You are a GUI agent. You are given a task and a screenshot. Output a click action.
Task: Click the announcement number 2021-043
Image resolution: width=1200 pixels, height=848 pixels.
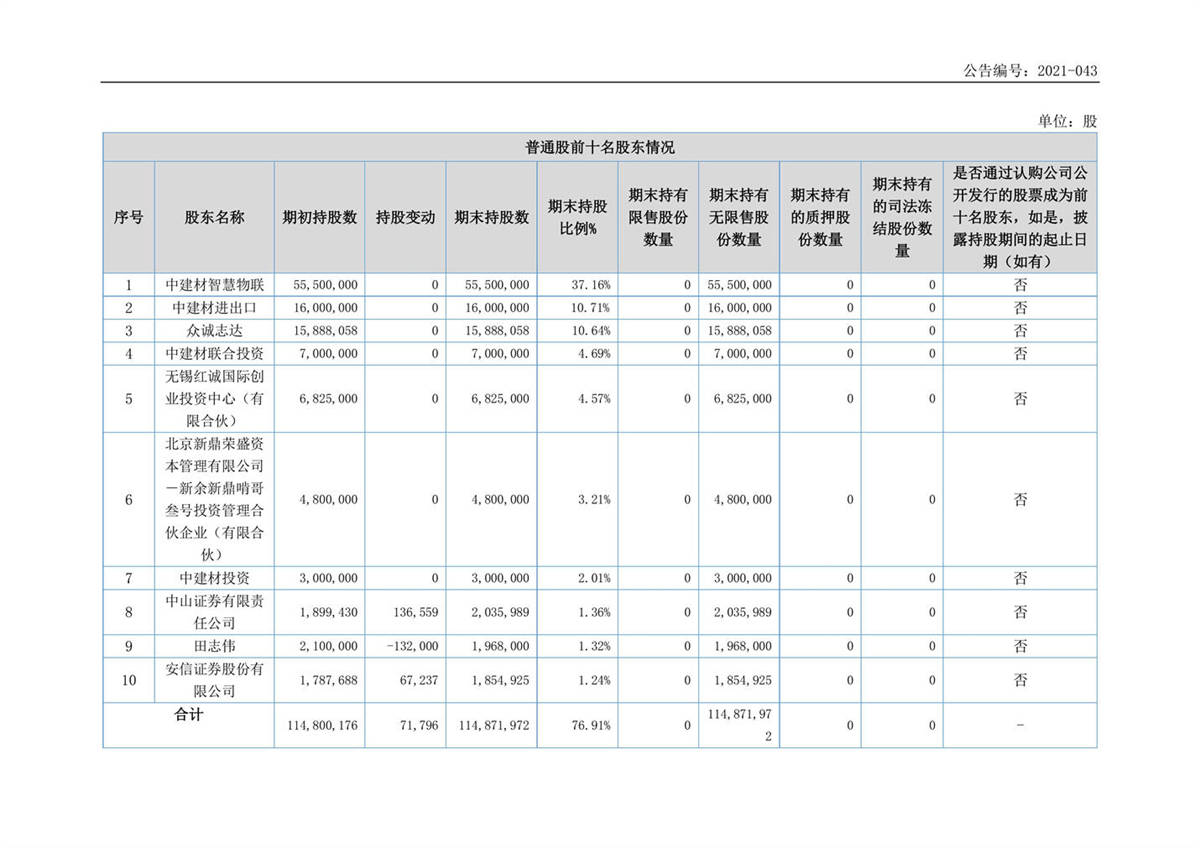tap(1030, 71)
